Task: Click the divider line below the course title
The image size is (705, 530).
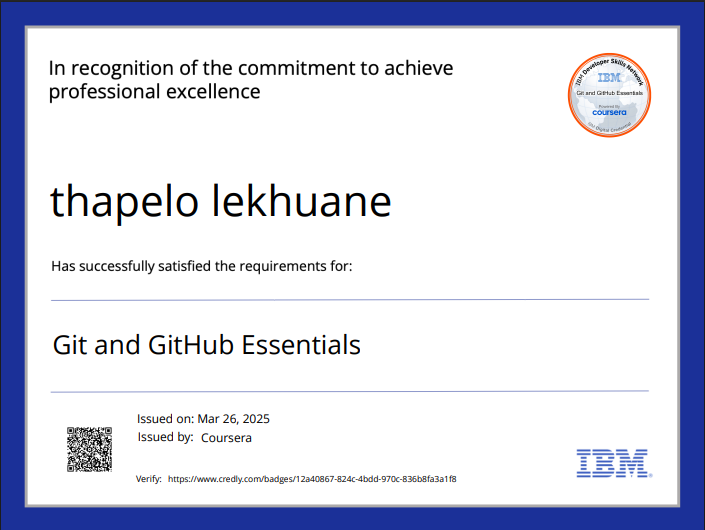Action: [x=350, y=391]
